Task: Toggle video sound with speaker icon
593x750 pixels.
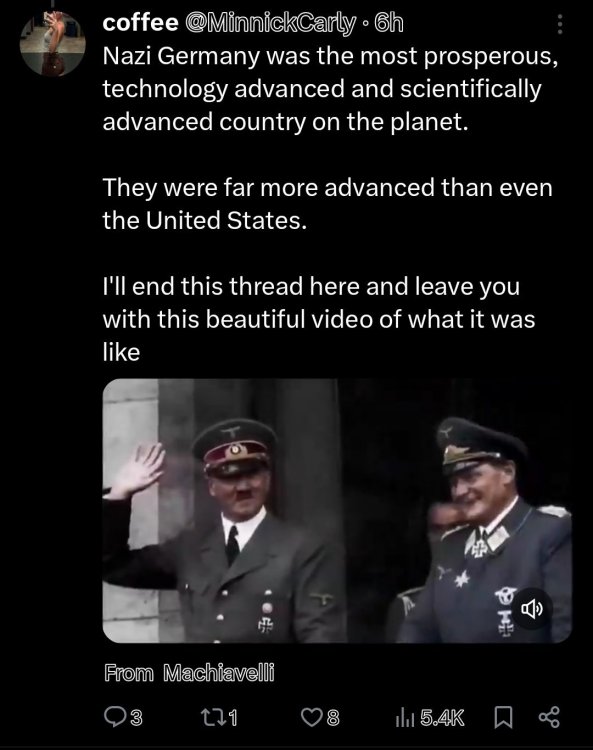Action: (x=532, y=609)
